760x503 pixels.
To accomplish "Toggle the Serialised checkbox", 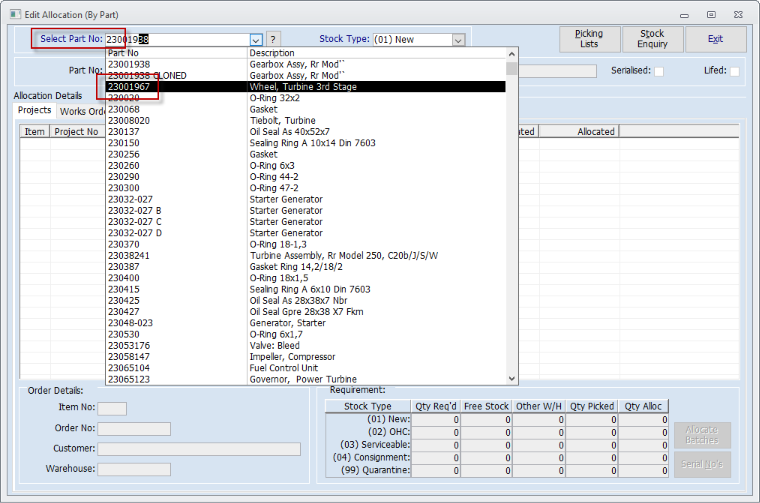I will [x=659, y=71].
